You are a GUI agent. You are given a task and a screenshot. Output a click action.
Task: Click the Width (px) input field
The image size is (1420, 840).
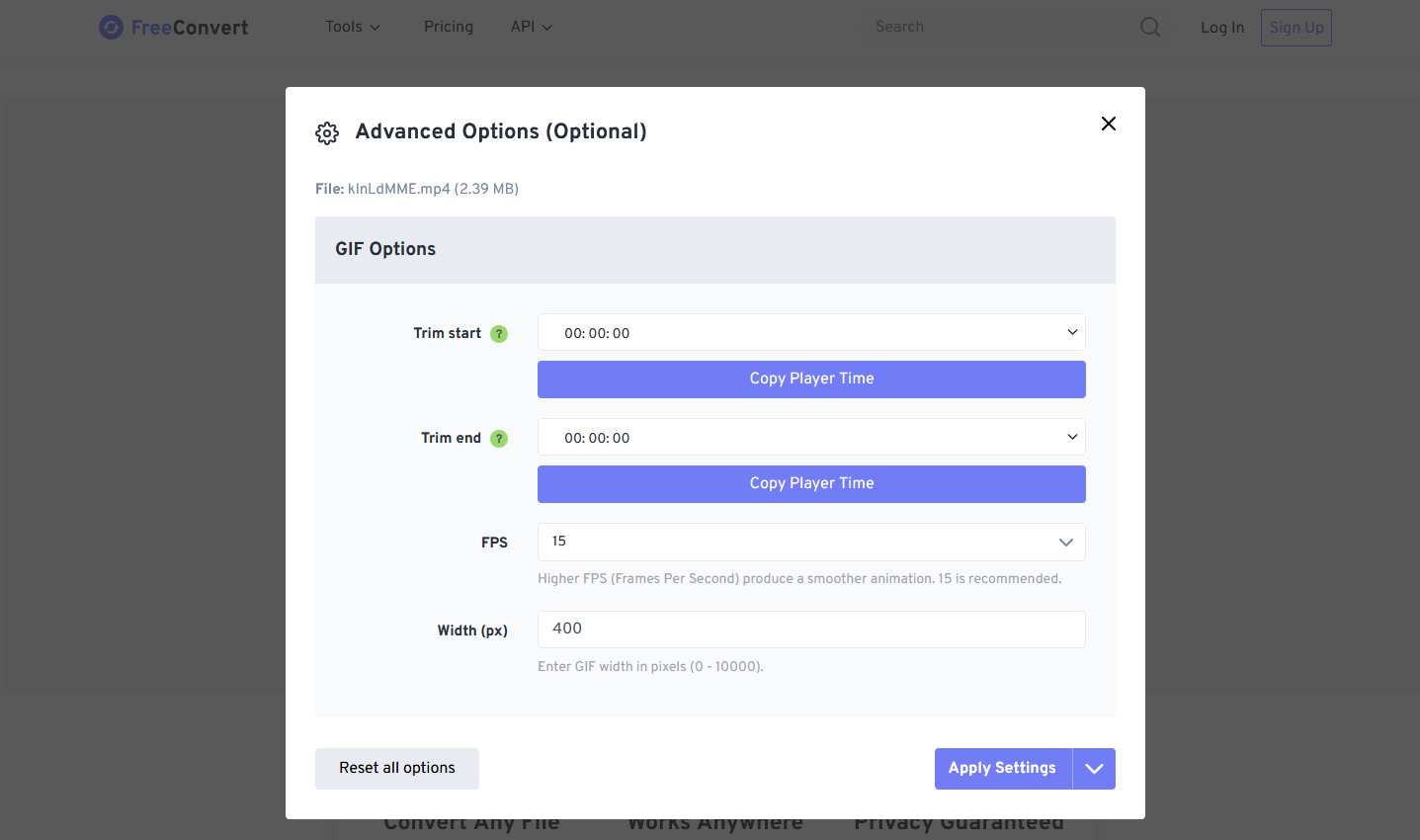pos(811,630)
